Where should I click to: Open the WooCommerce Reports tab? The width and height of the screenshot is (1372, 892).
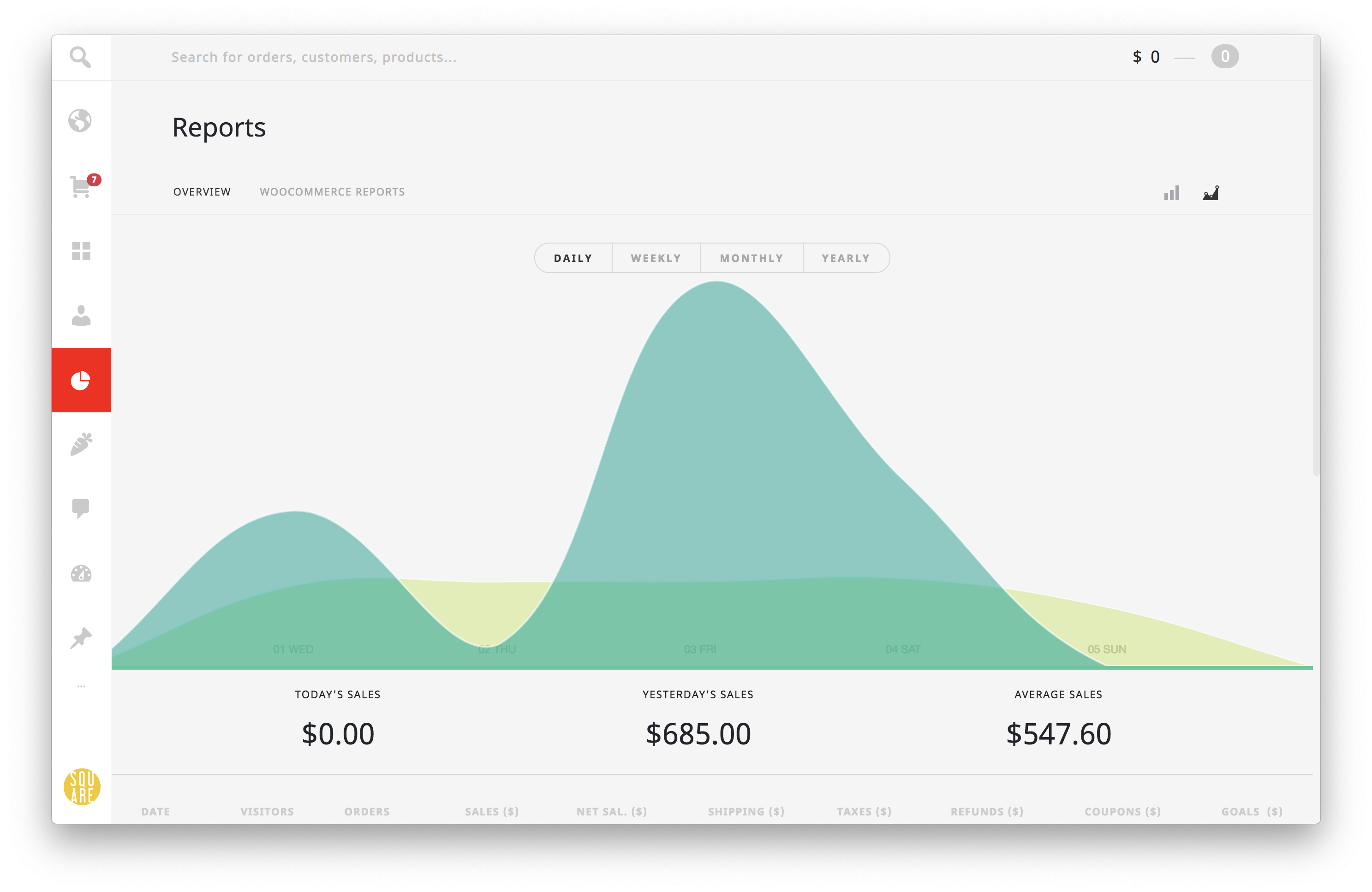point(332,192)
